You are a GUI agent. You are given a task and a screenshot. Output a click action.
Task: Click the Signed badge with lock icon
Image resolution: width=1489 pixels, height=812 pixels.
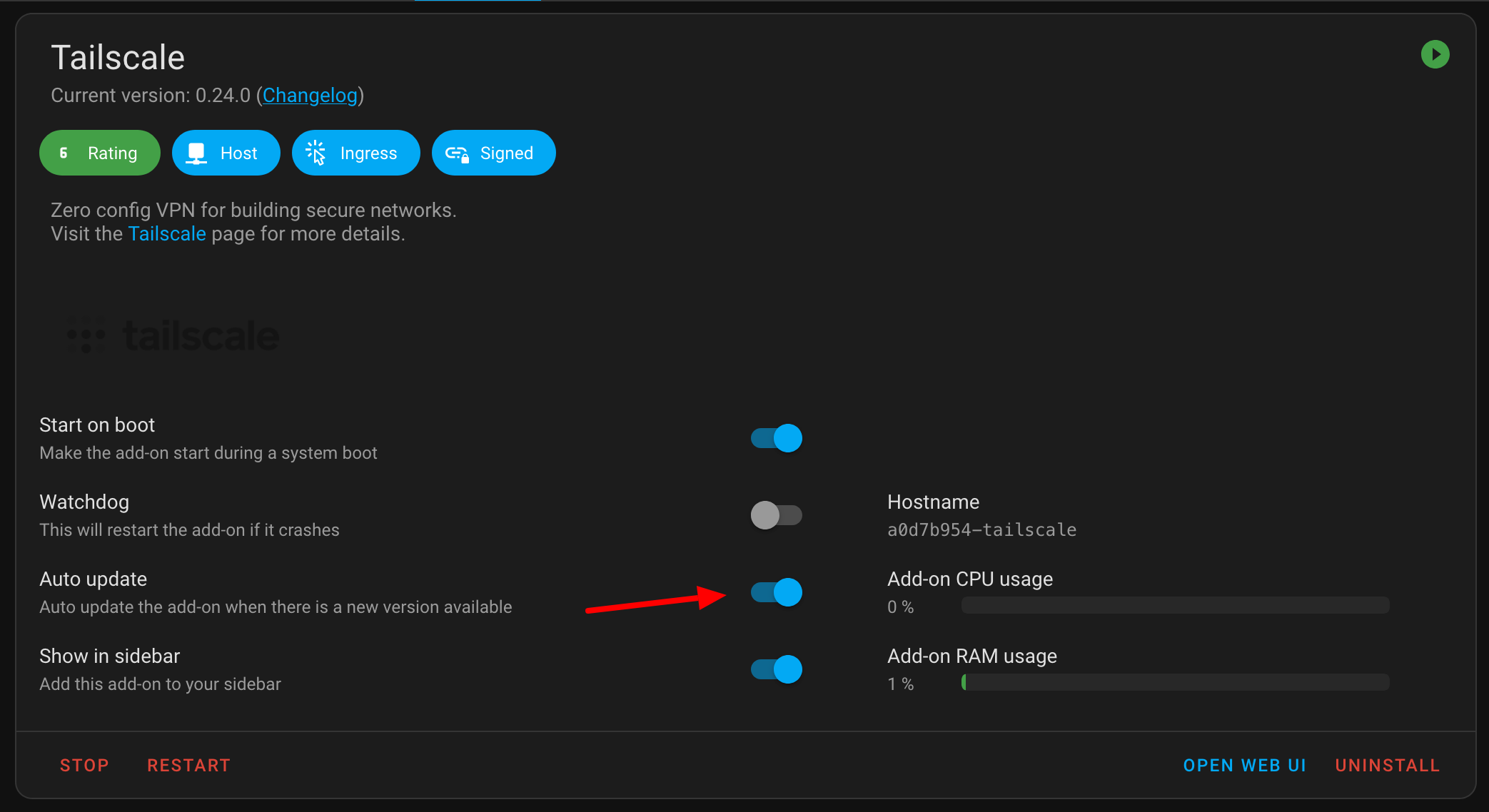point(493,152)
